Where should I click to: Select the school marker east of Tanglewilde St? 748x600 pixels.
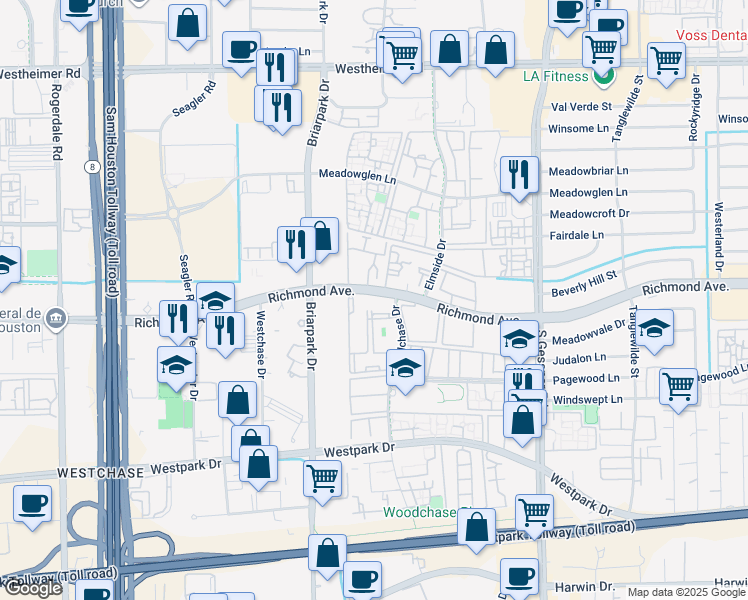[654, 328]
